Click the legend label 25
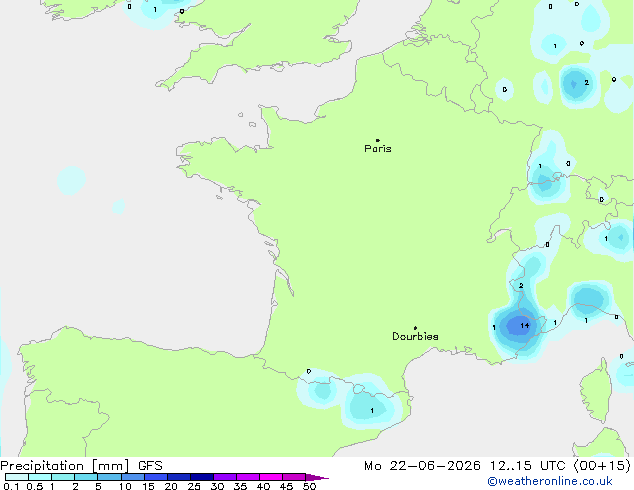 (194, 486)
